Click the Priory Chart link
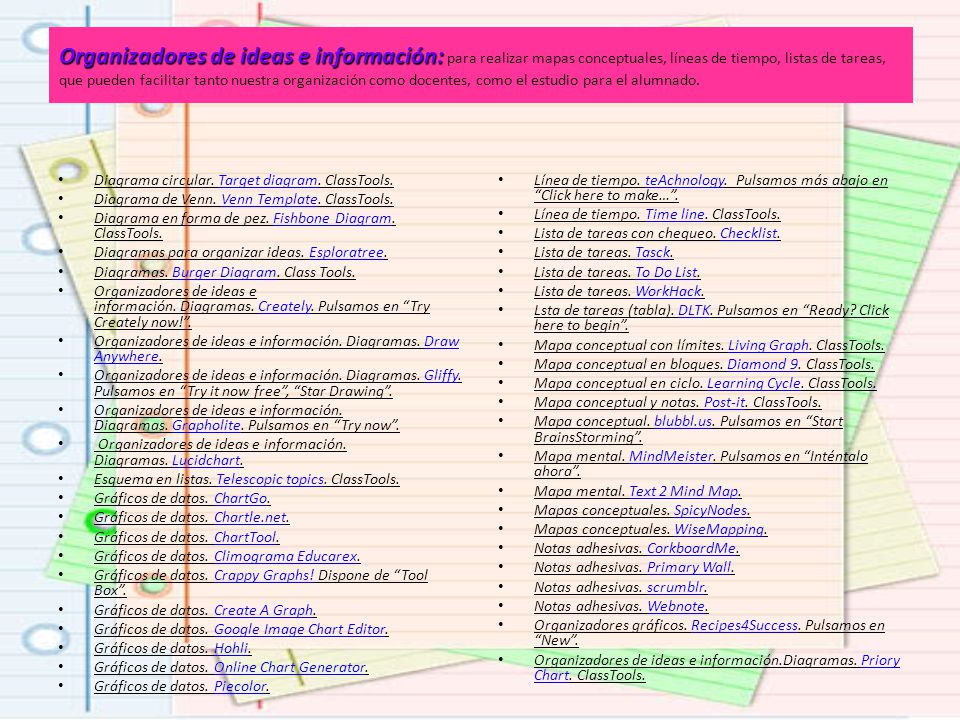 pyautogui.click(x=880, y=660)
